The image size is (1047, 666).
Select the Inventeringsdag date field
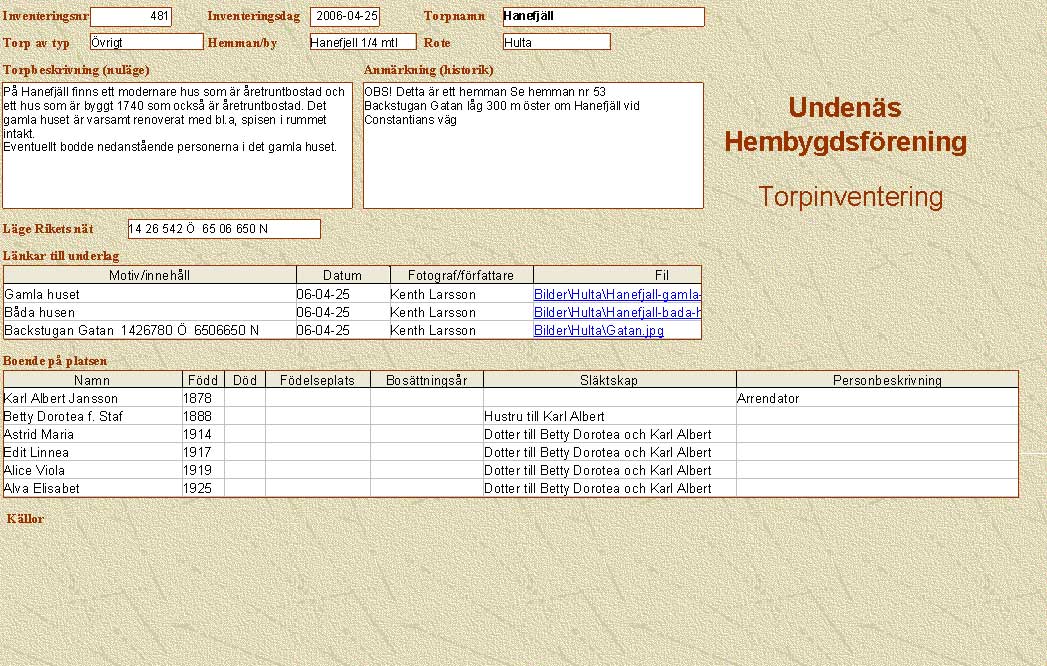tap(345, 17)
